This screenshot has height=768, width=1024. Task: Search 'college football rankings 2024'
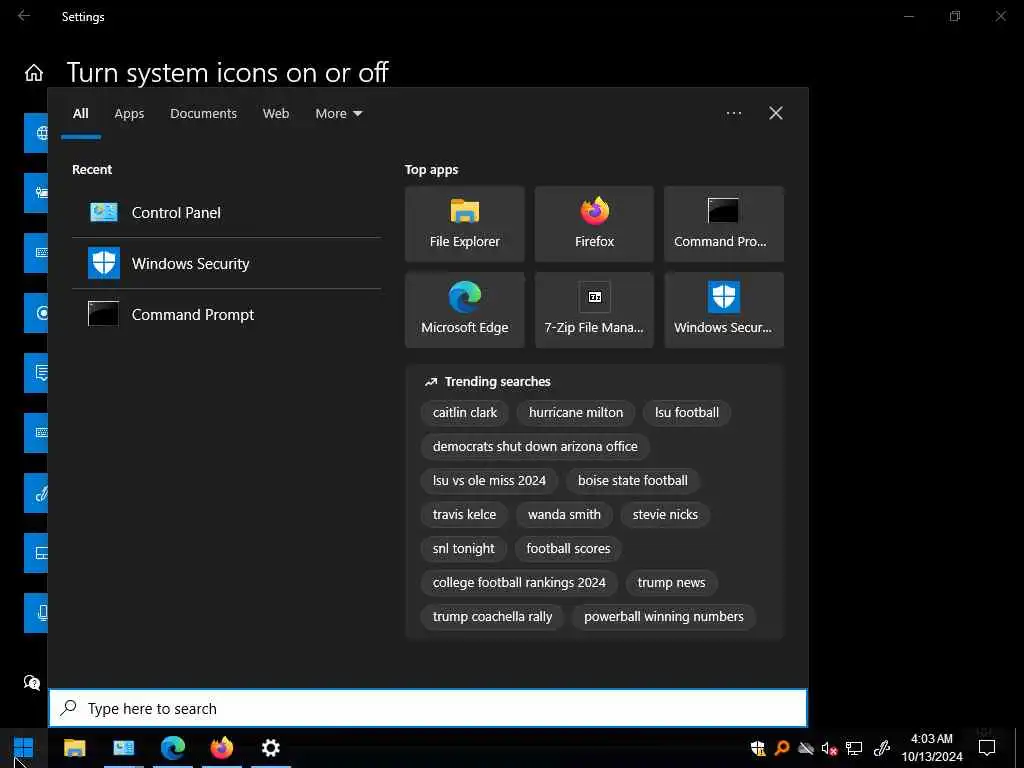[x=519, y=583]
